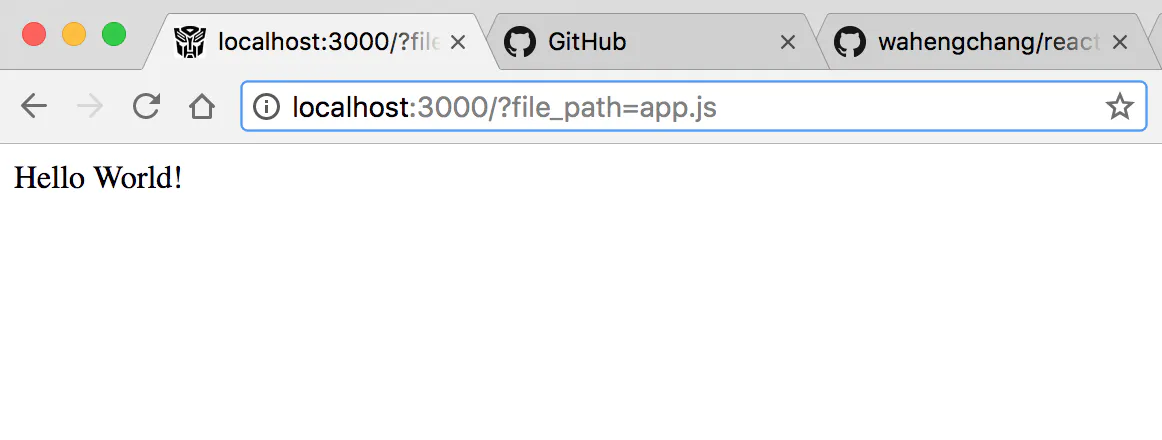
Task: Close the GitHub tab
Action: (x=788, y=43)
